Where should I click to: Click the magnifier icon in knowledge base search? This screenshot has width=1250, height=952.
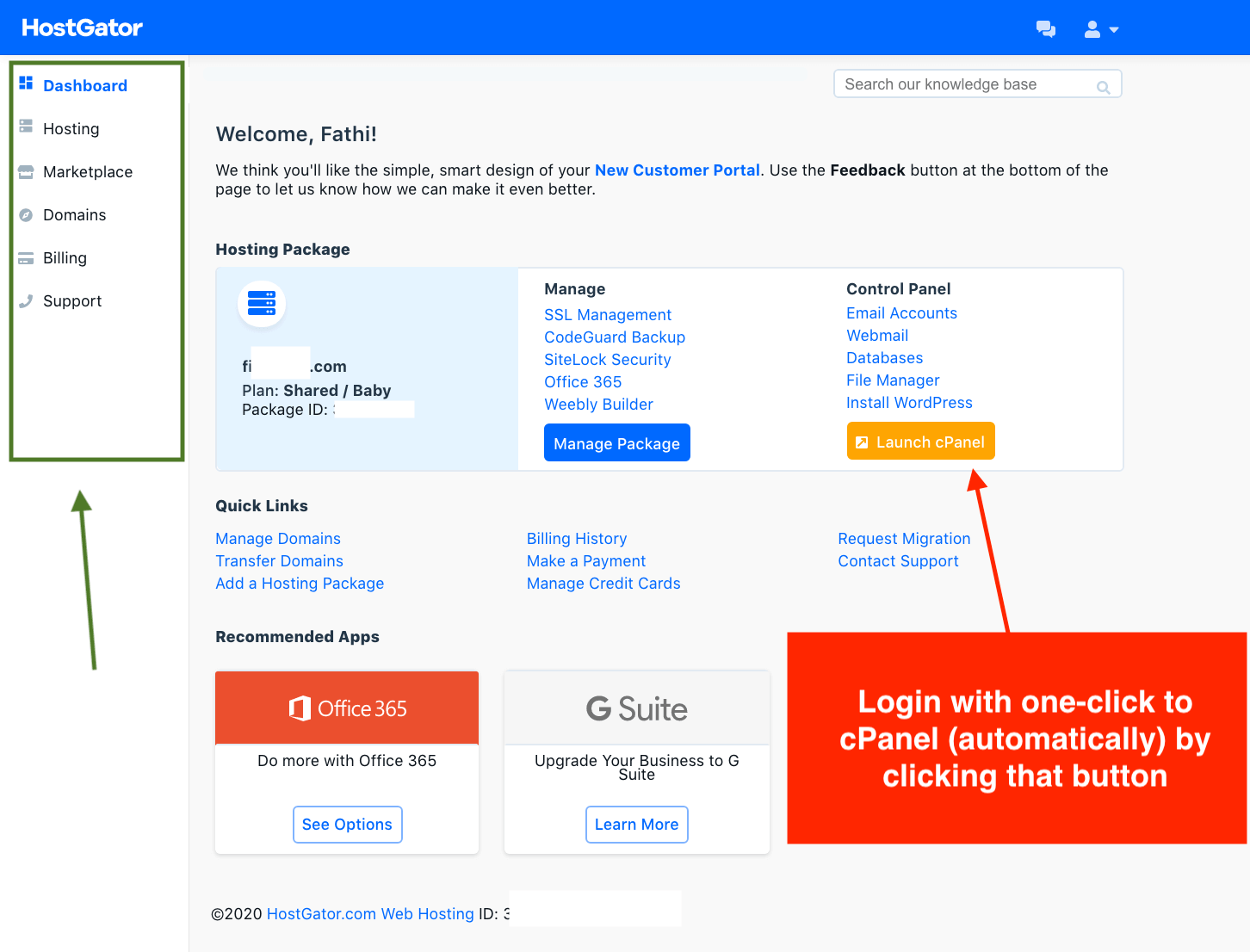[1103, 87]
